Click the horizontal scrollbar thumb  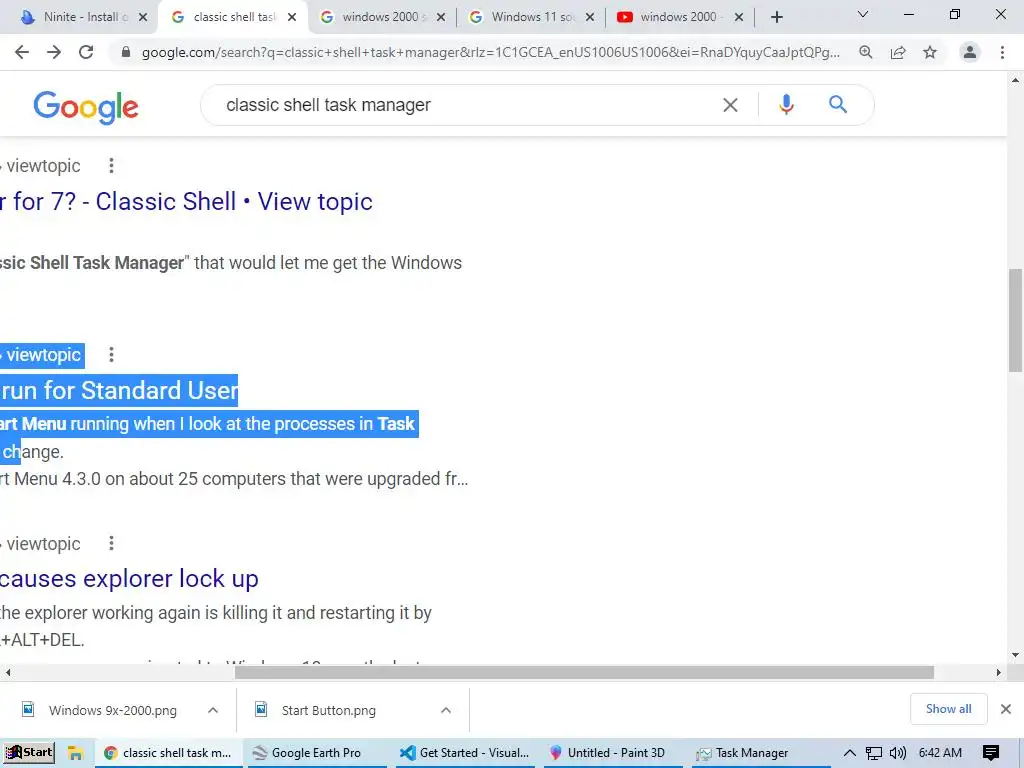click(584, 672)
